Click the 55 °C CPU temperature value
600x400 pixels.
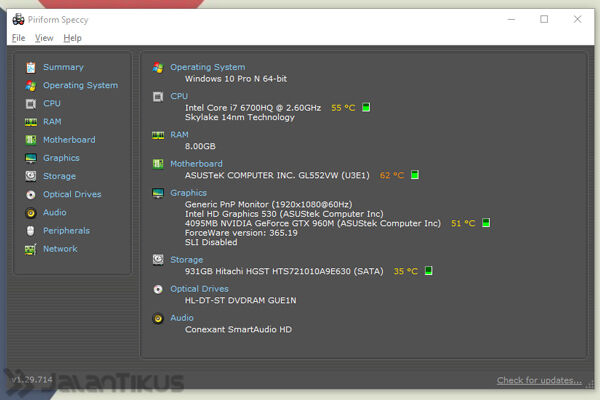point(343,108)
